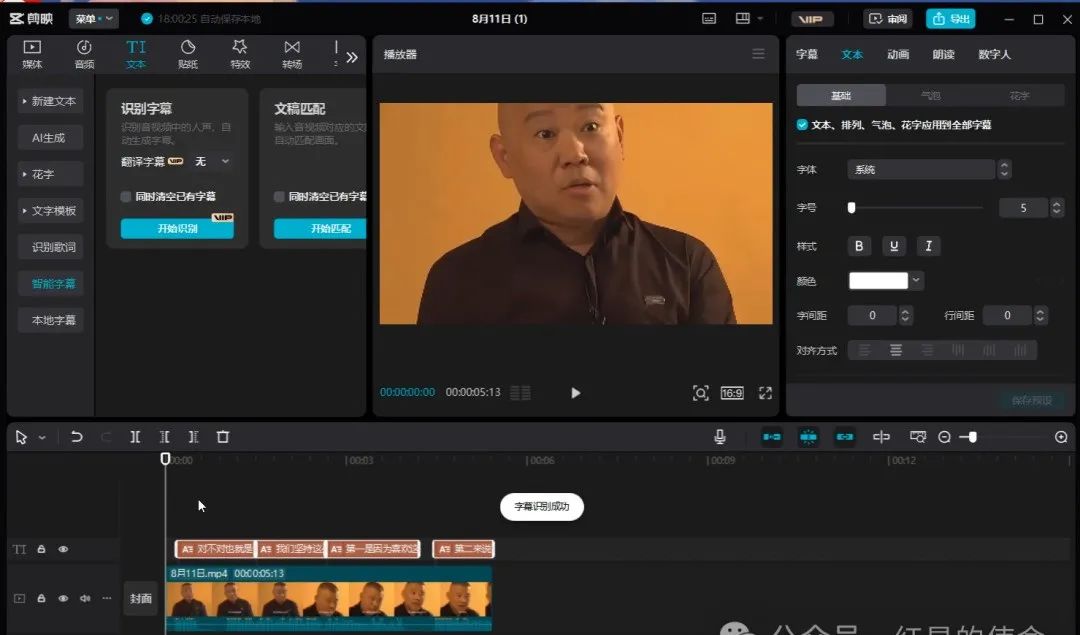Expand the 菜单 menu dropdown

point(93,18)
